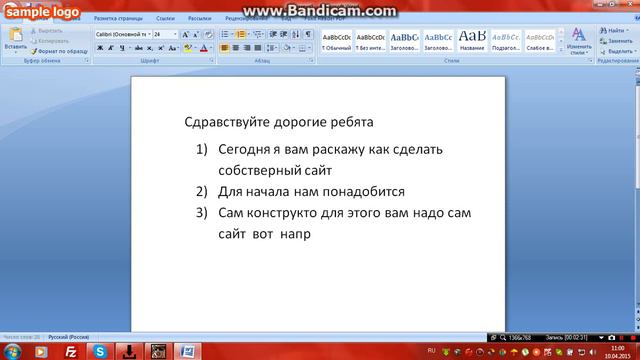Open the Разметка страницы tab
Screen dimensions: 640x360
coord(118,18)
